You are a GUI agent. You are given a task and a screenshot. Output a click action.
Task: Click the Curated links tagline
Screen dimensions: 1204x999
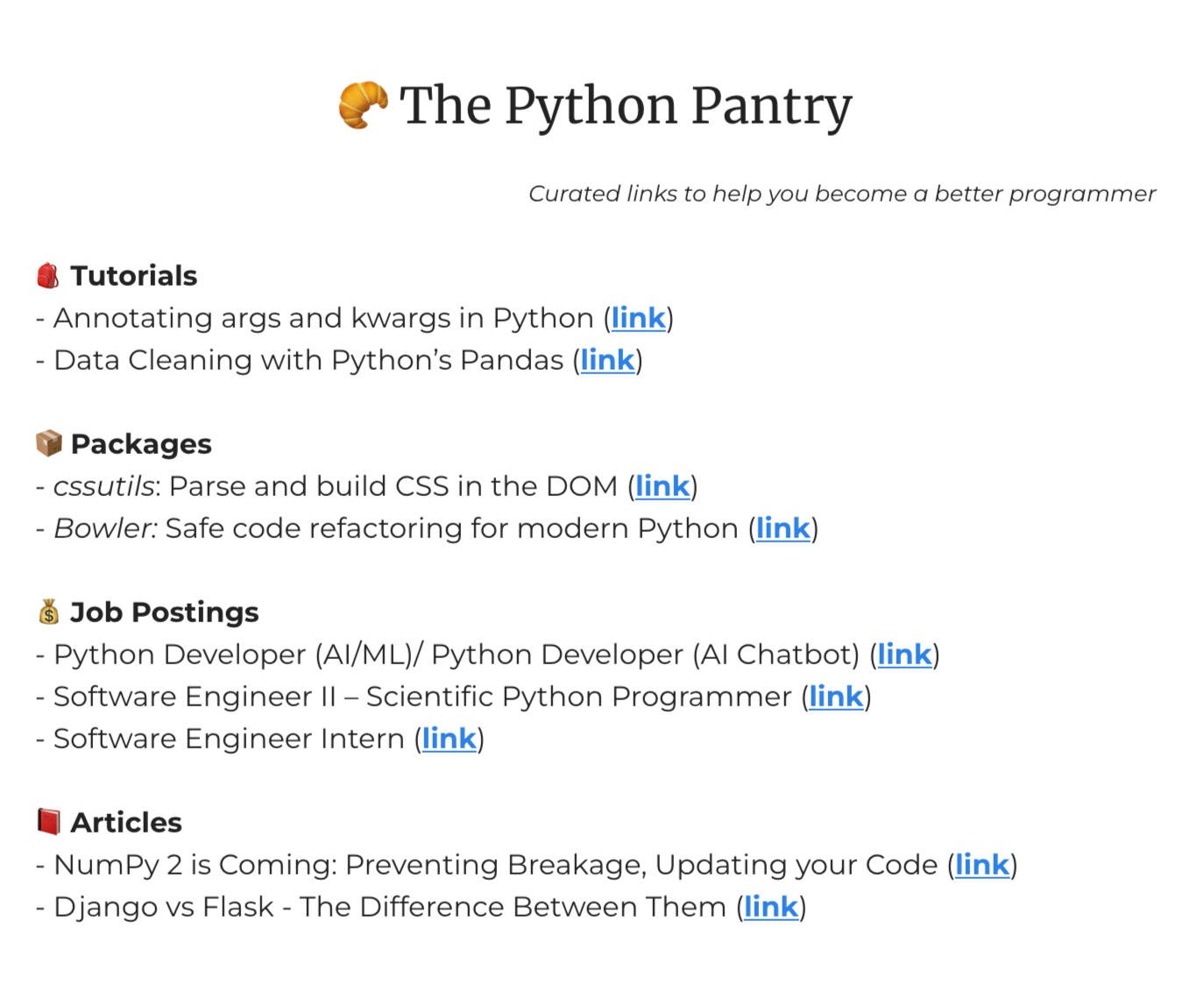pos(841,194)
